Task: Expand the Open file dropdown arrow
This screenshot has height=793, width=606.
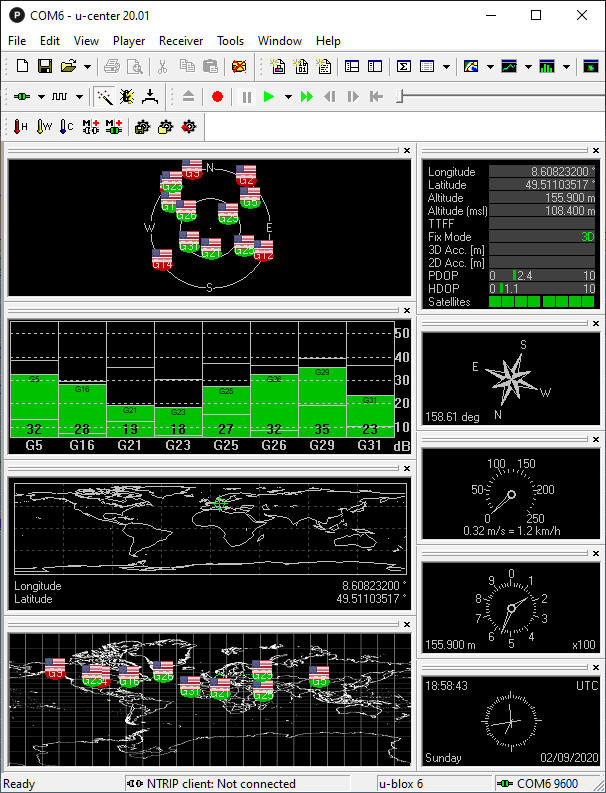Action: pyautogui.click(x=88, y=67)
